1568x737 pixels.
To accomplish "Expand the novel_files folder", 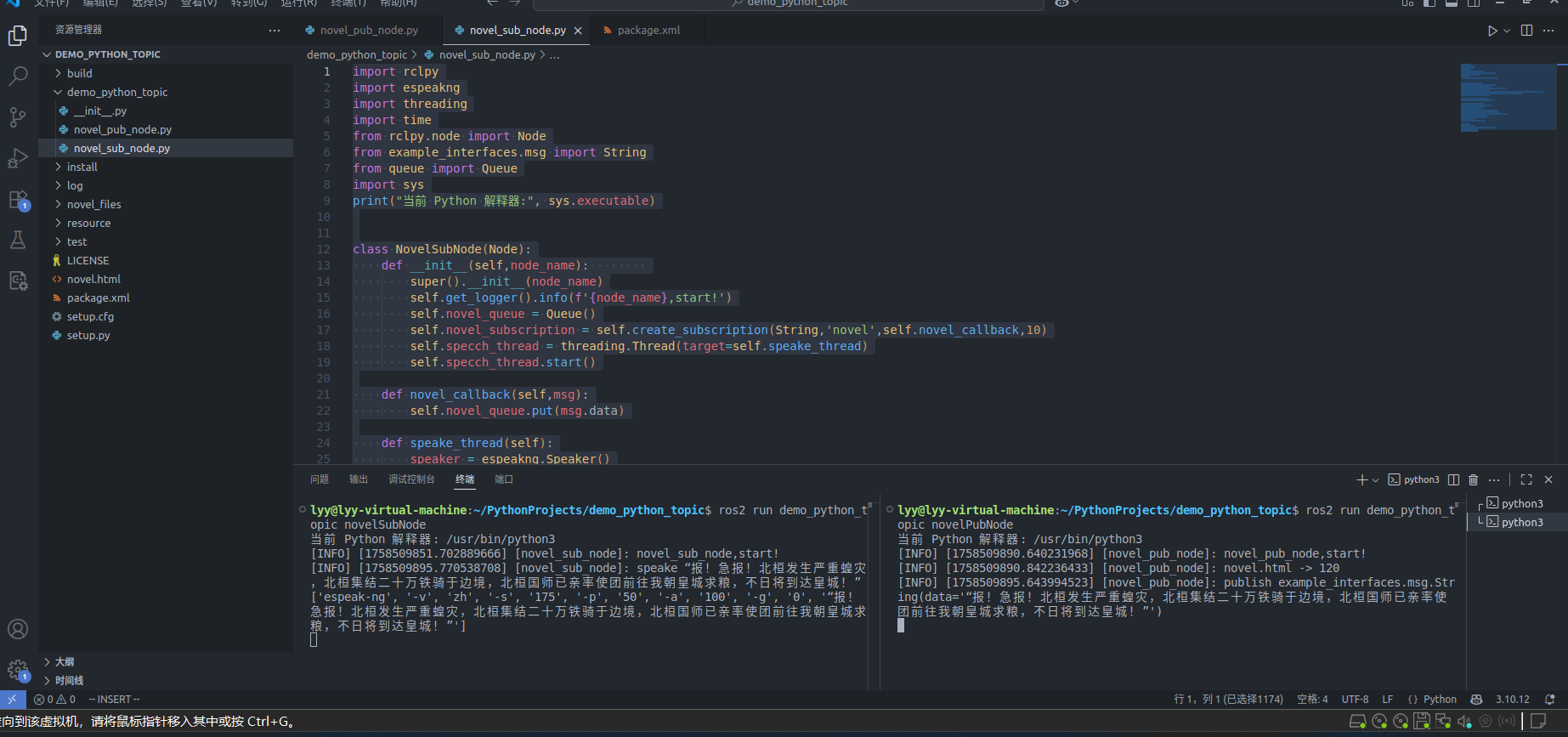I will [93, 204].
